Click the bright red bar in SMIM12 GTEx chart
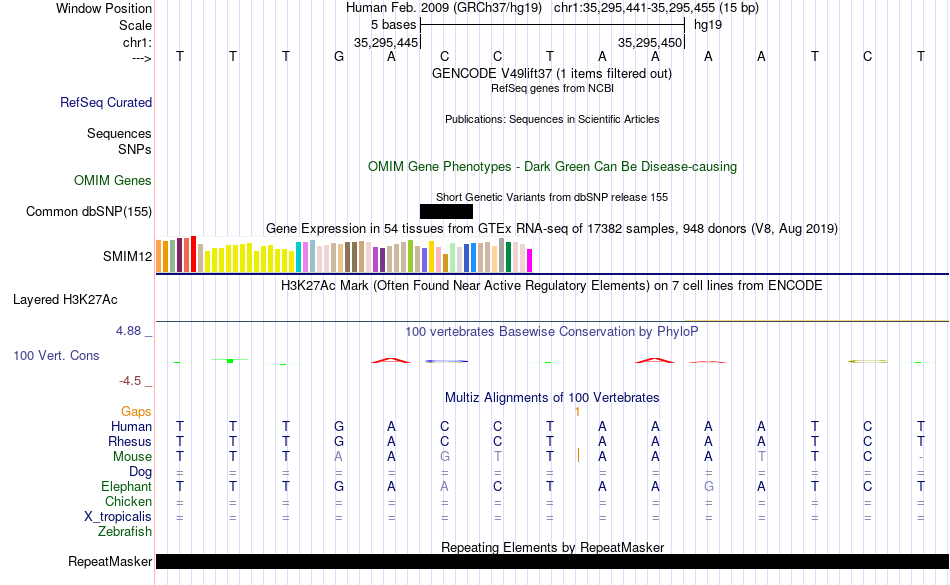 (x=193, y=254)
